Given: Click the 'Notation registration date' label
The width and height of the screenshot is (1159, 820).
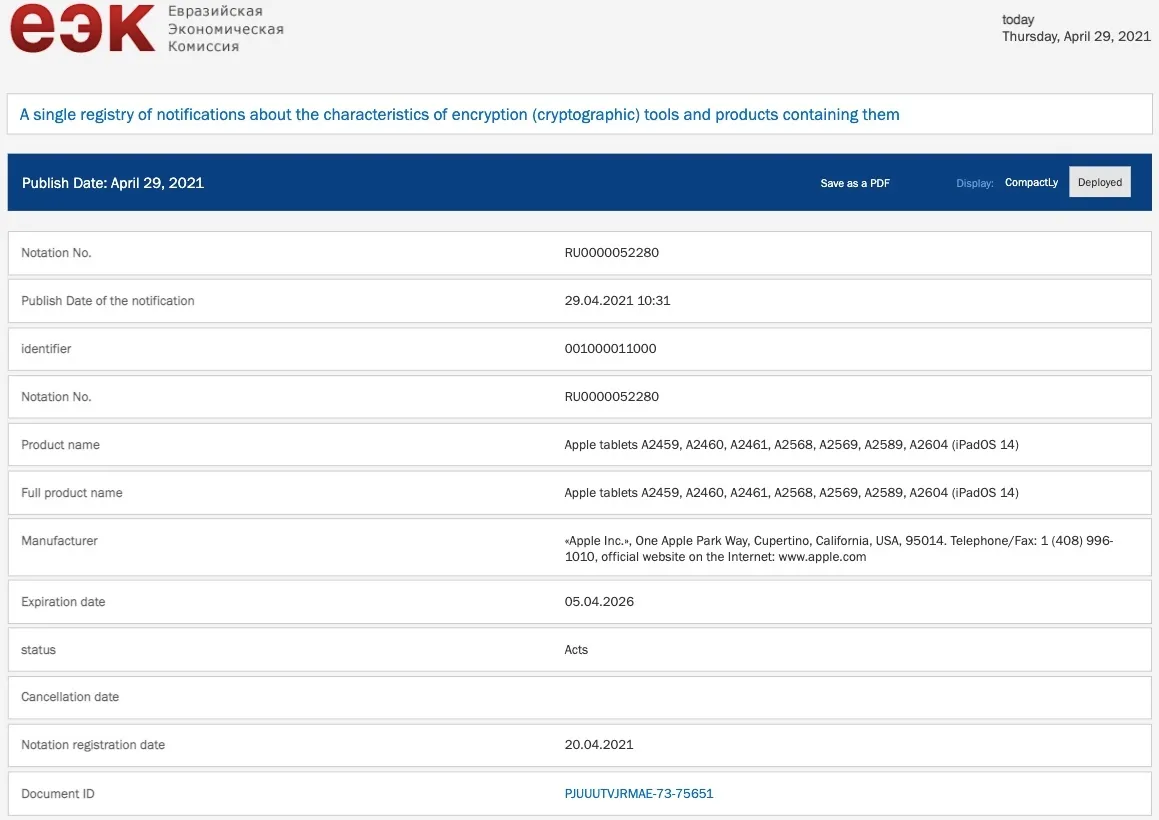Looking at the screenshot, I should pyautogui.click(x=93, y=745).
